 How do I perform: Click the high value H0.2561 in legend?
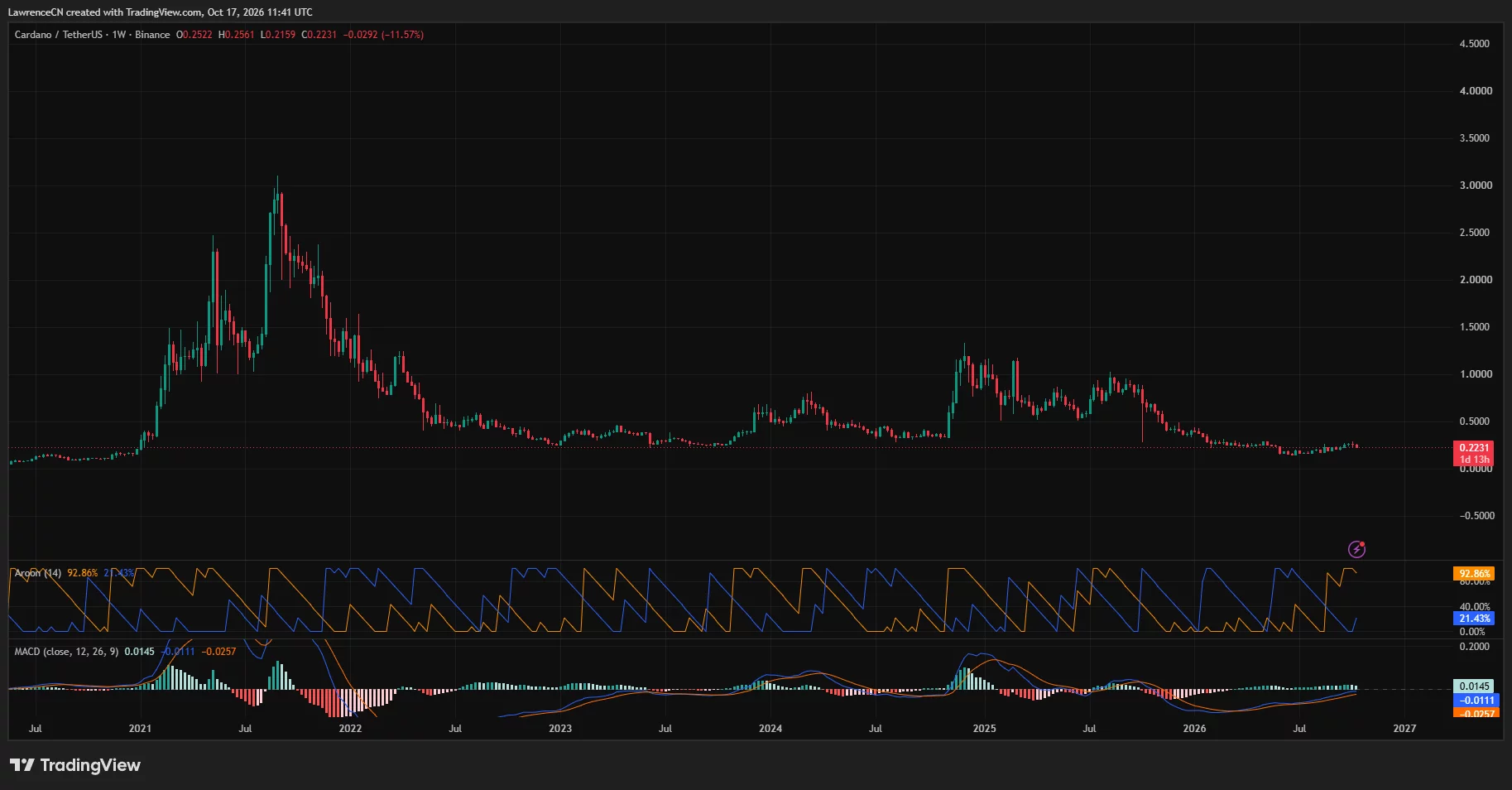(x=237, y=35)
